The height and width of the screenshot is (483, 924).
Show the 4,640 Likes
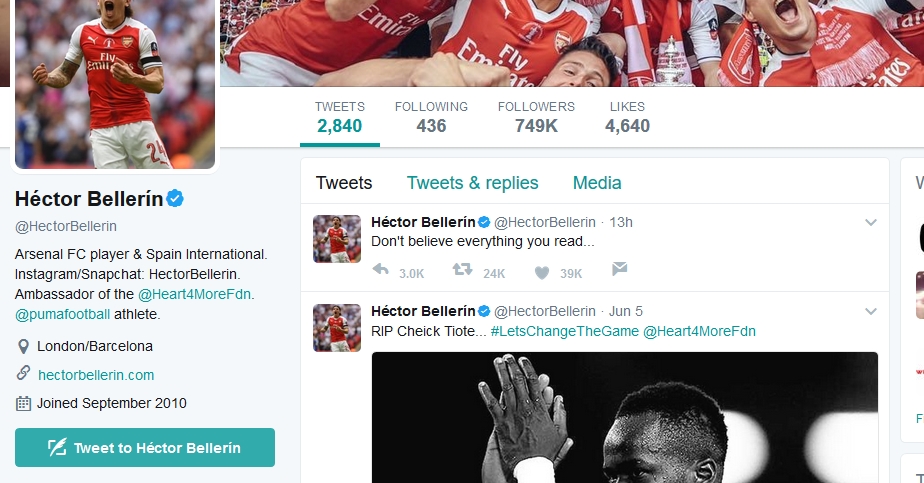coord(627,117)
